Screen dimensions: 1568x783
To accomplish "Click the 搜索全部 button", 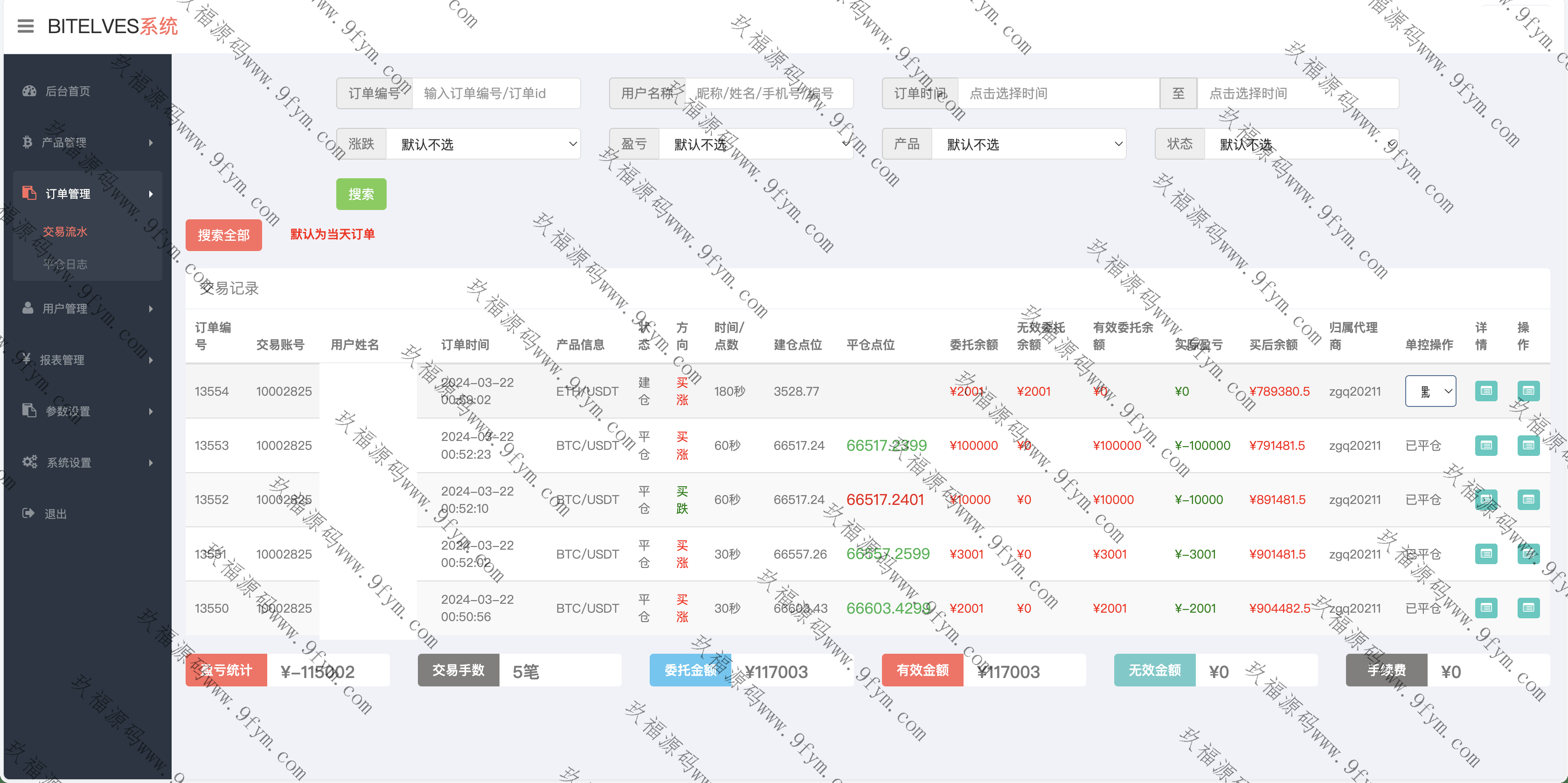I will pos(223,236).
